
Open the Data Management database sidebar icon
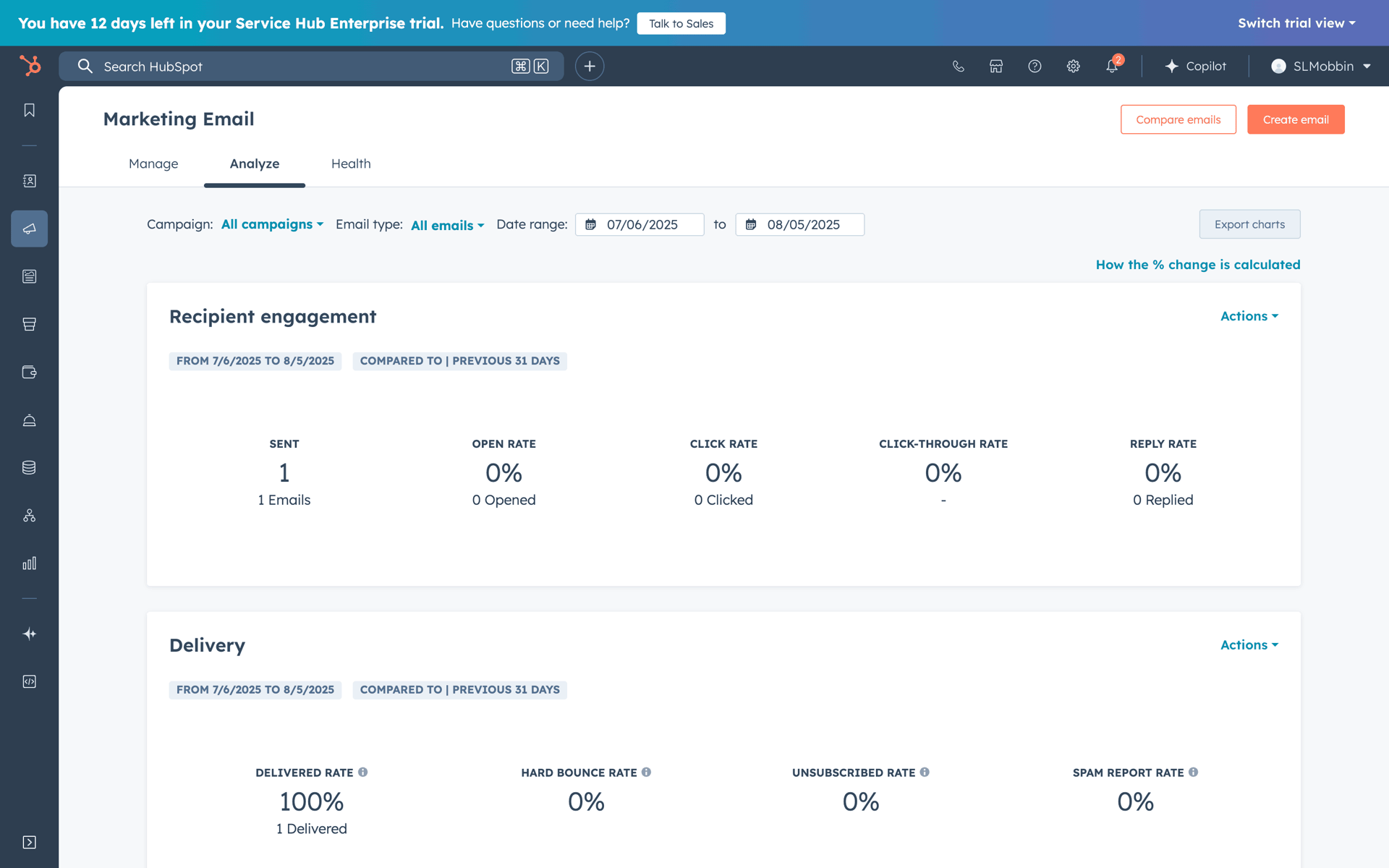click(29, 467)
